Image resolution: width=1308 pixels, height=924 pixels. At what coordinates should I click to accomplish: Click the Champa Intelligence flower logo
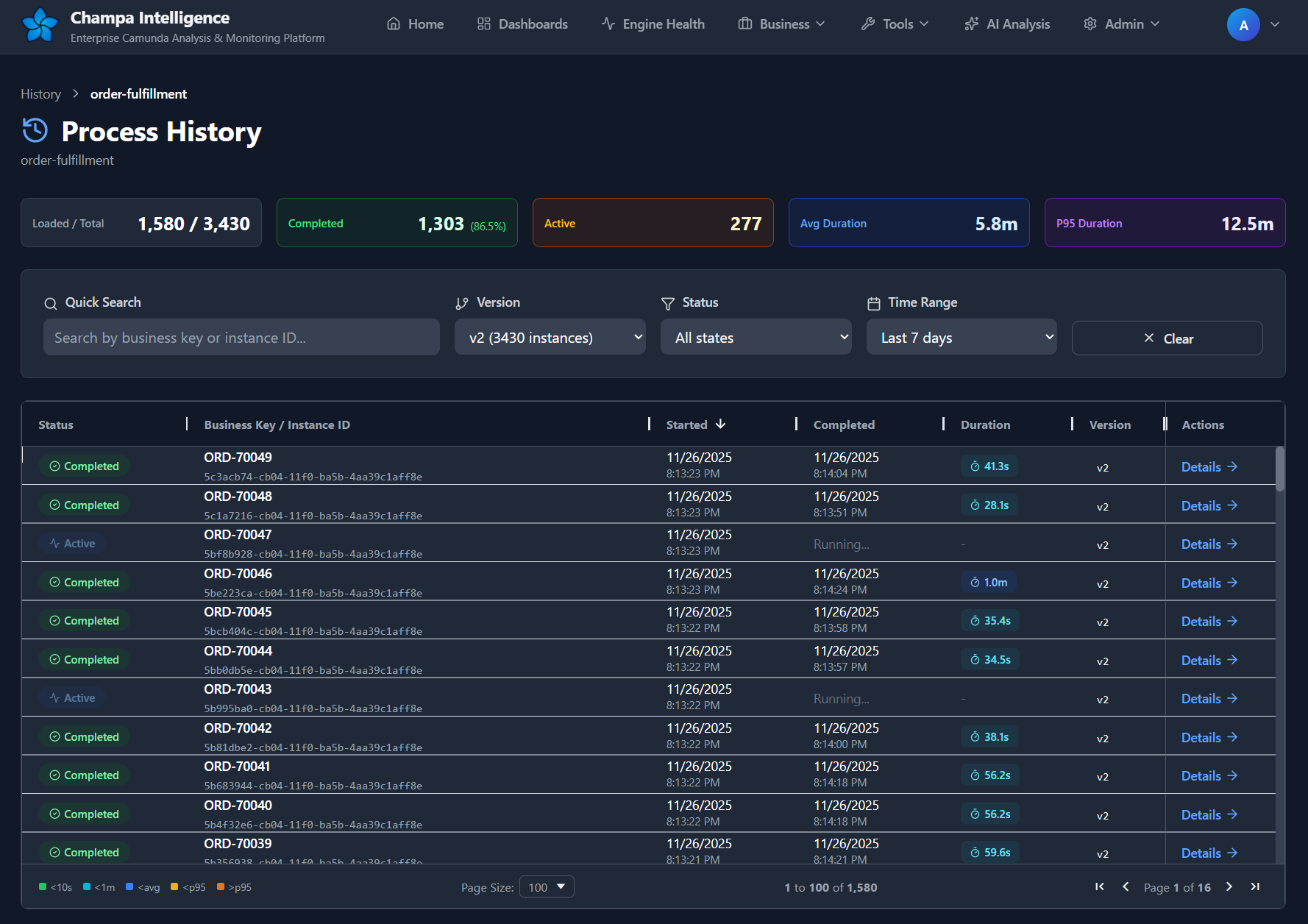[x=40, y=25]
